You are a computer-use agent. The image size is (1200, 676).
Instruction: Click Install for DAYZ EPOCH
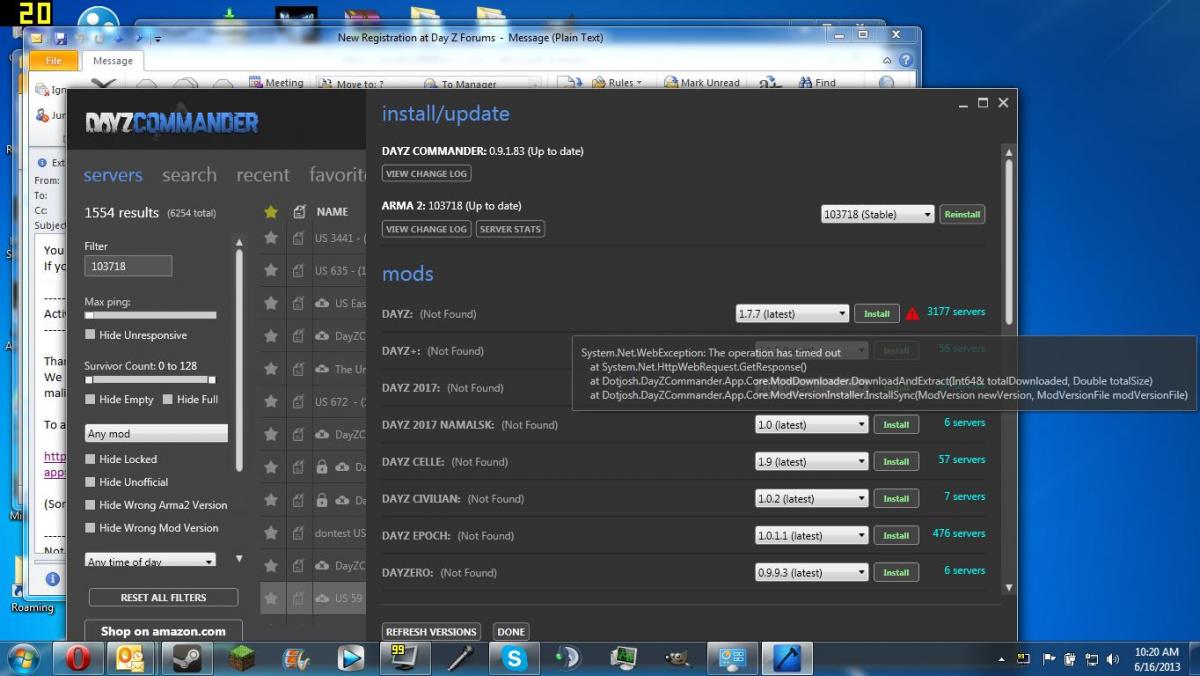tap(896, 535)
